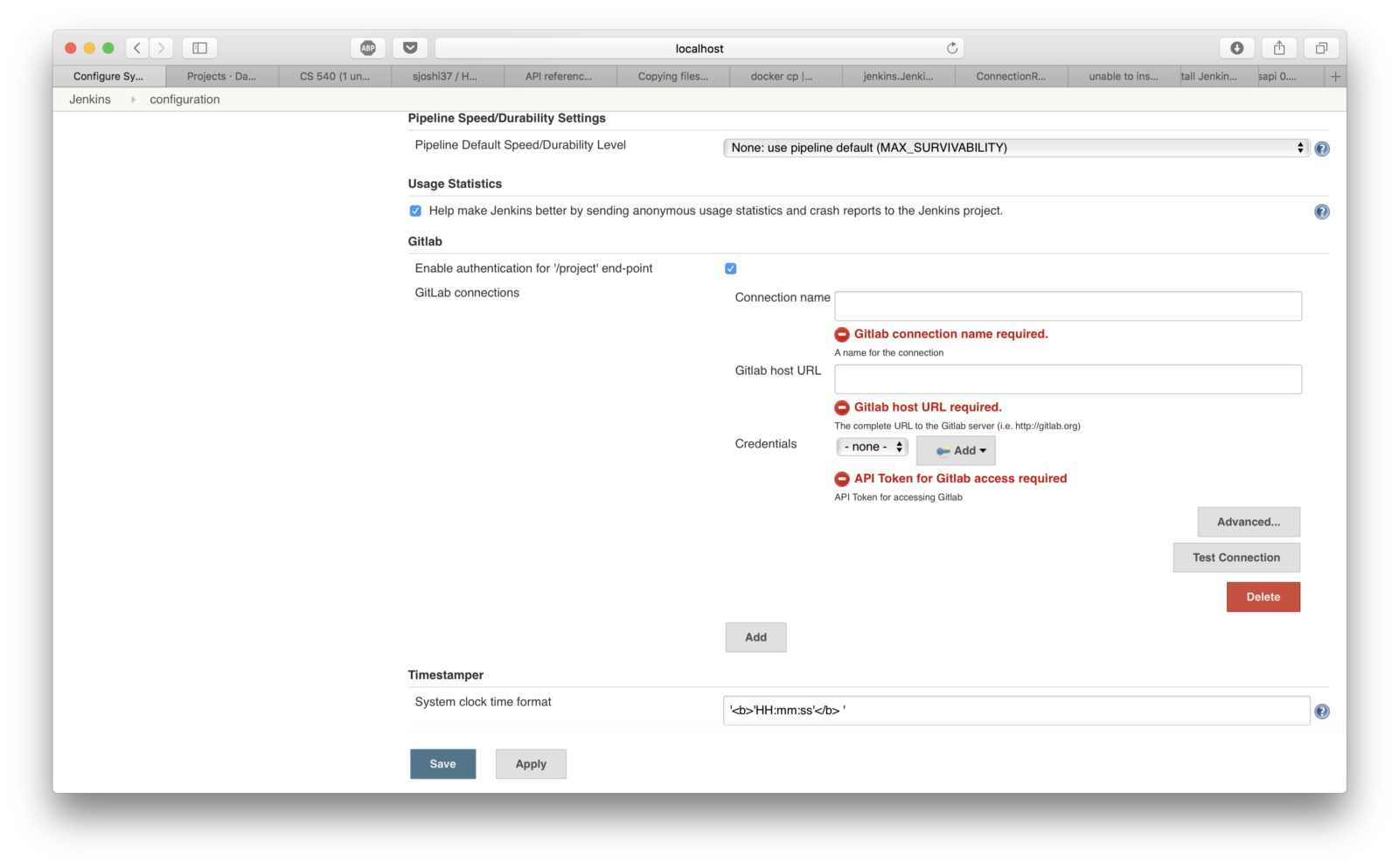Click the Pocket extension icon
The height and width of the screenshot is (868, 1399).
(410, 48)
